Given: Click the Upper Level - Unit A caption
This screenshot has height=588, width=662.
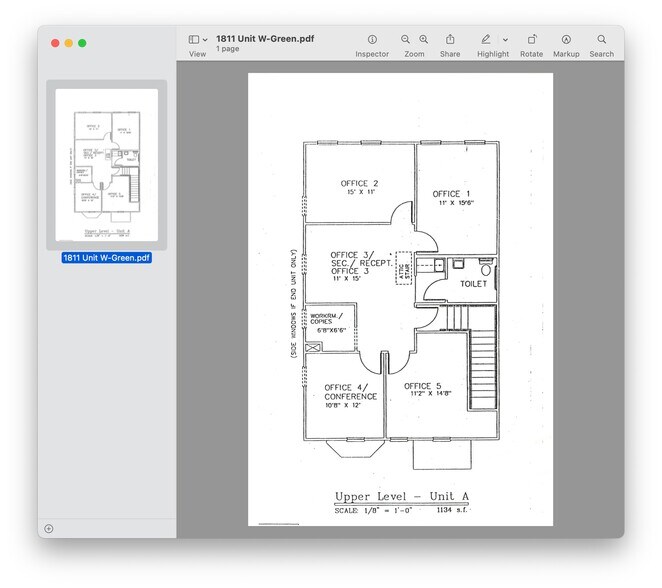Looking at the screenshot, I should click(397, 497).
